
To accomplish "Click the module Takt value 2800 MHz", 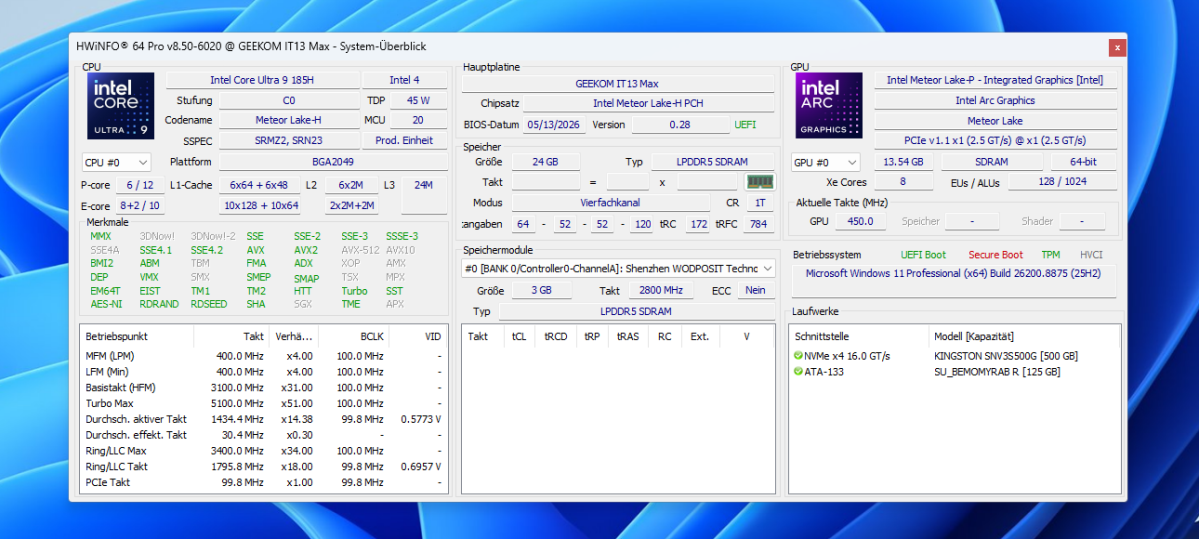I will (661, 291).
